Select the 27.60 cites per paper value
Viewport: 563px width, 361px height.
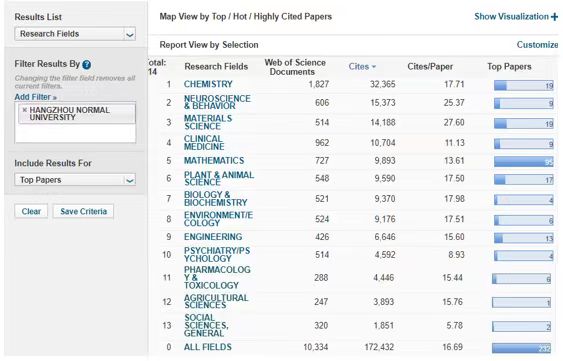pos(454,122)
